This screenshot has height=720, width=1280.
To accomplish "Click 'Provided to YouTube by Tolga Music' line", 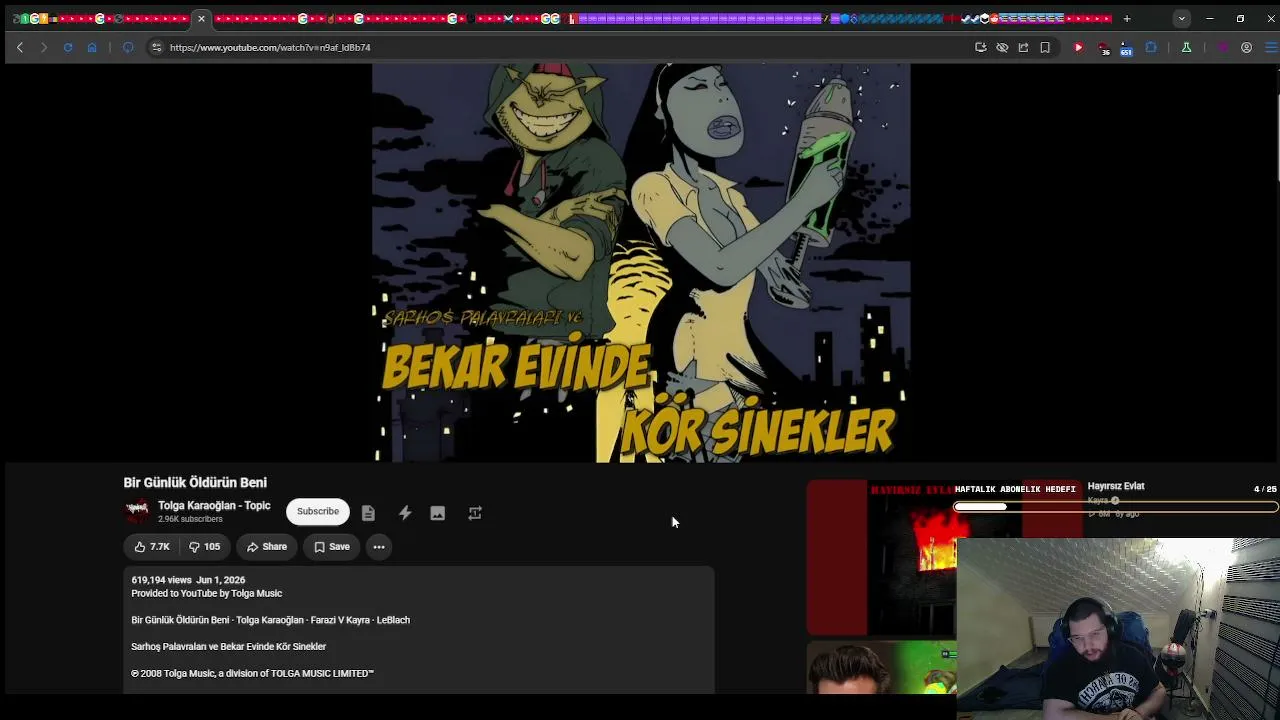I will 207,594.
